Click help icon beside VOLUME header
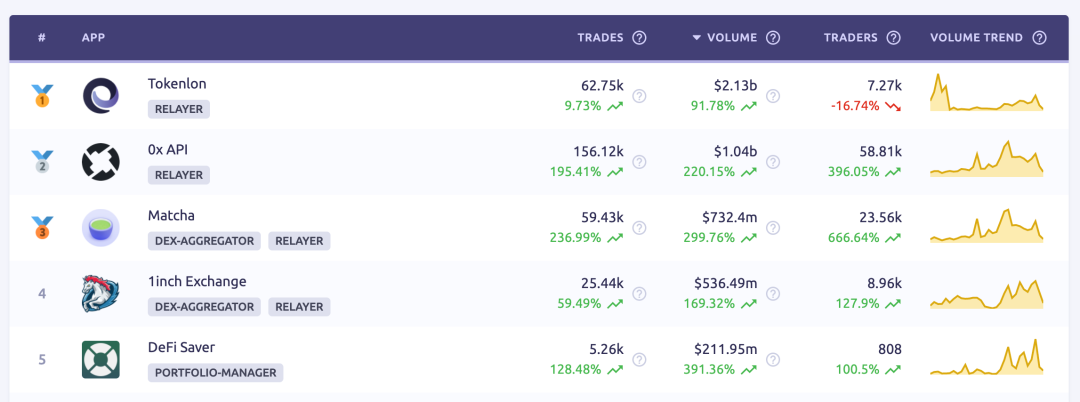 pos(773,38)
